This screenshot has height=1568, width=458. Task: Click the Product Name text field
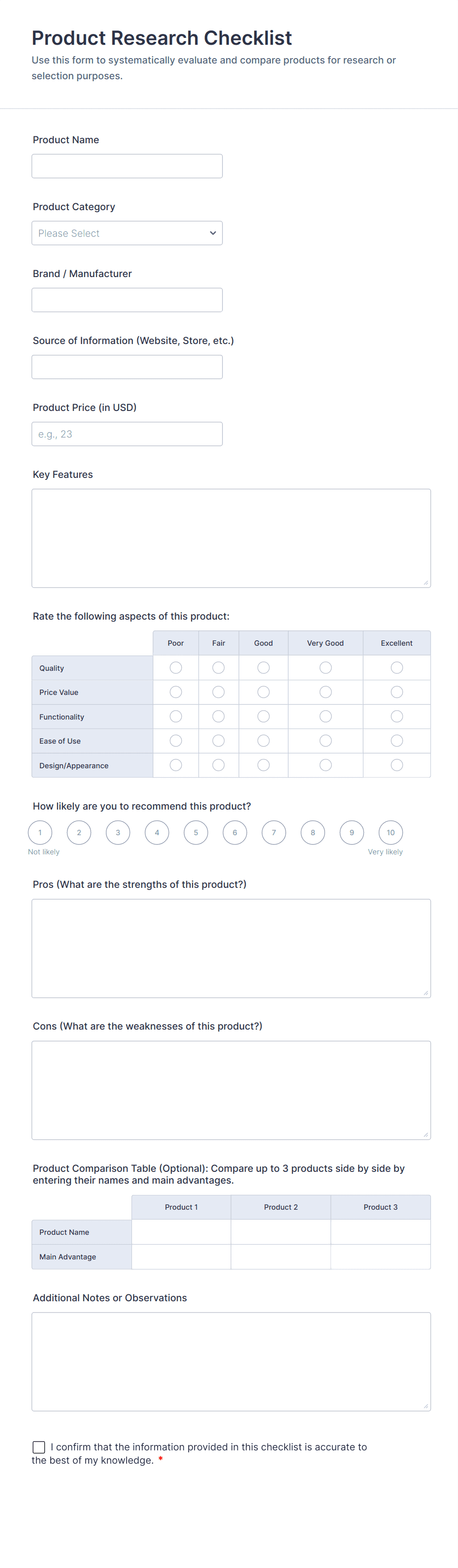click(x=127, y=166)
